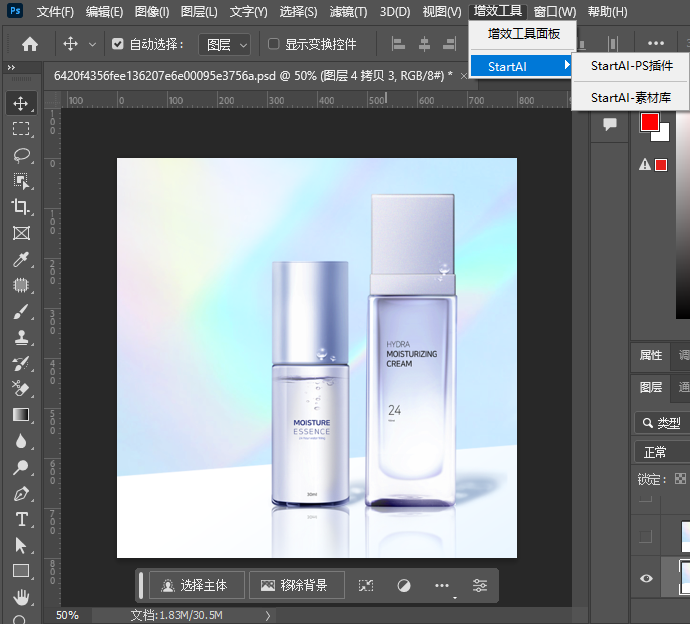Open the 正常 blend mode dropdown

click(662, 452)
